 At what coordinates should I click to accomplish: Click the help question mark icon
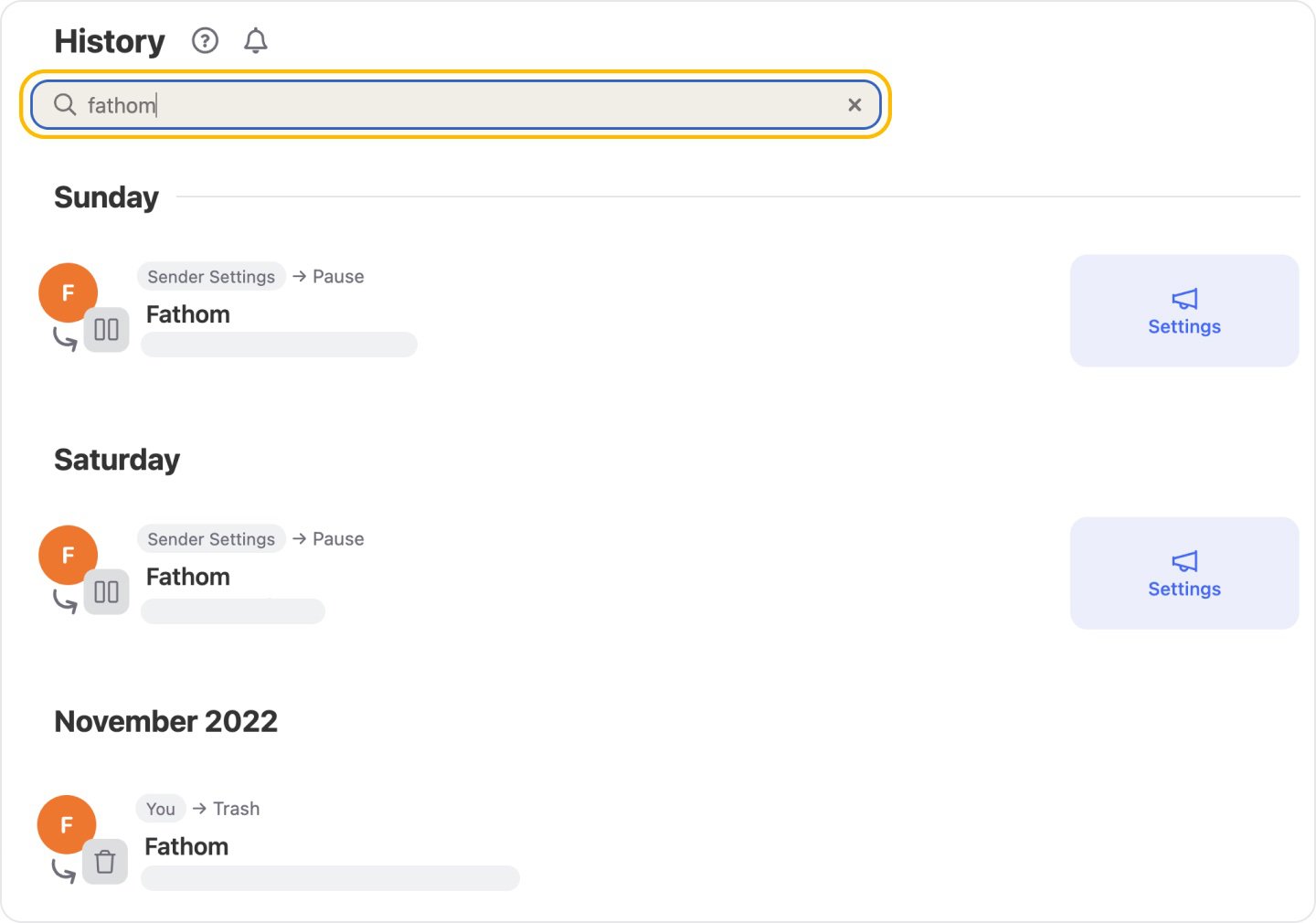click(205, 41)
